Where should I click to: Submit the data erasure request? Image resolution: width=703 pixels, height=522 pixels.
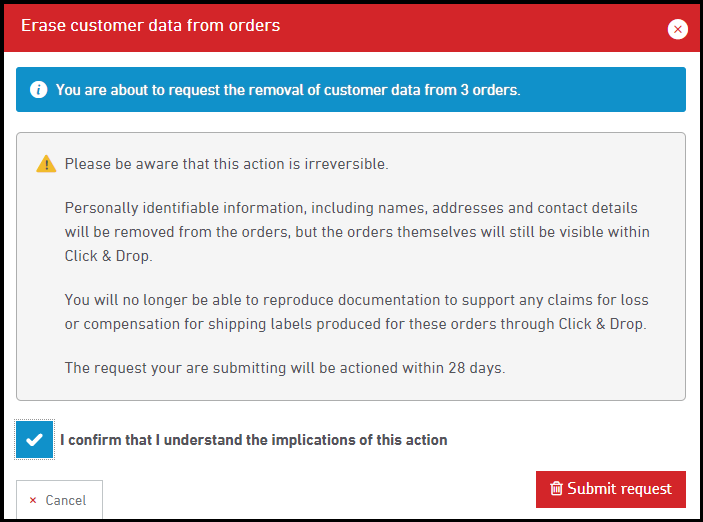611,489
